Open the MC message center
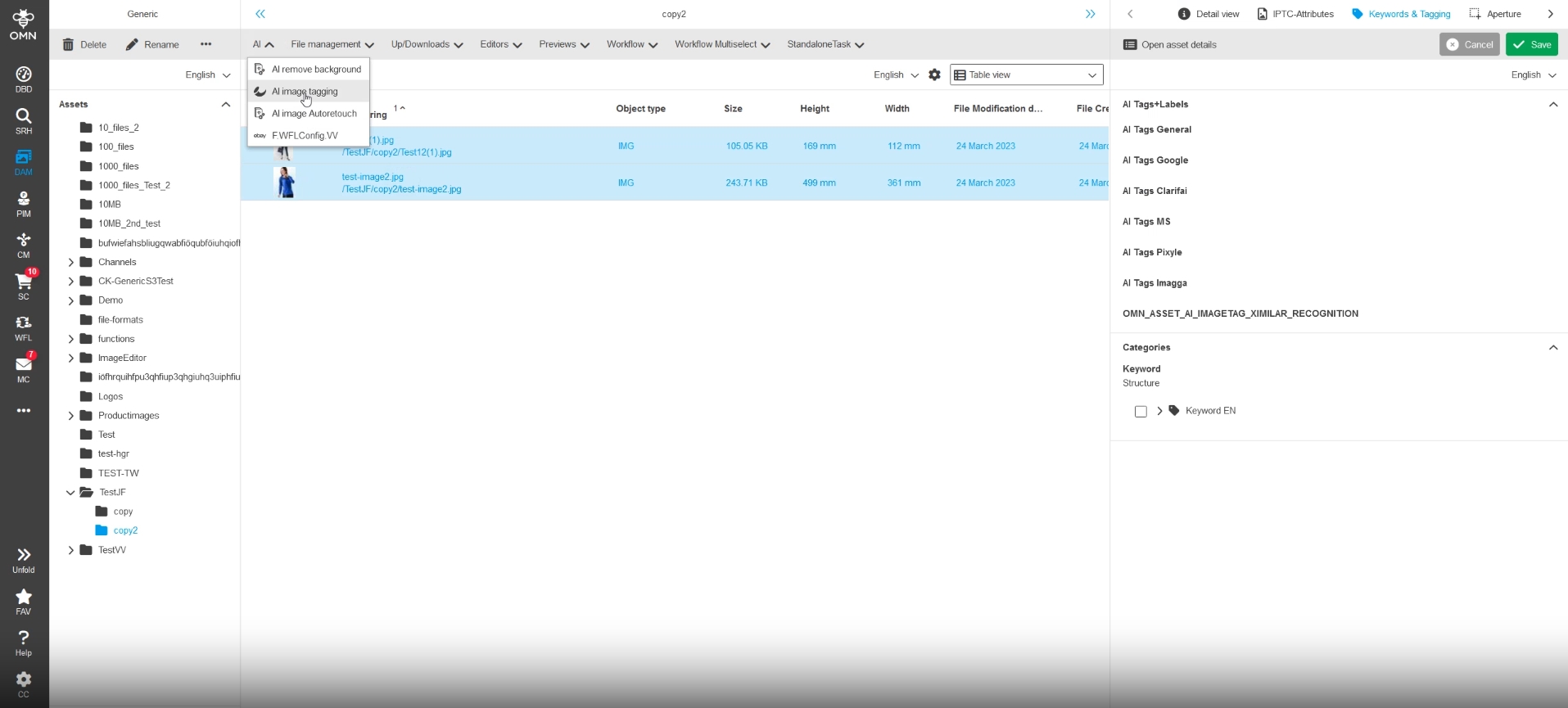This screenshot has height=708, width=1568. tap(24, 369)
